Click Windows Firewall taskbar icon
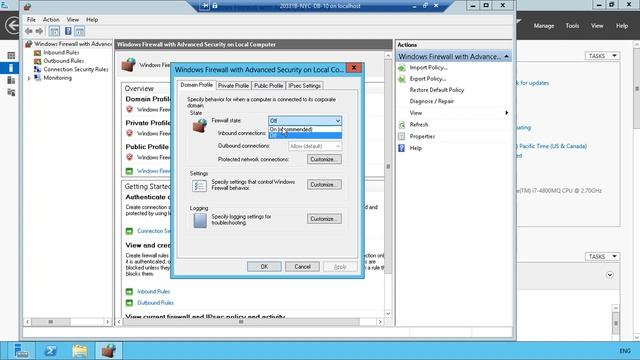Image resolution: width=640 pixels, height=360 pixels. pos(109,351)
